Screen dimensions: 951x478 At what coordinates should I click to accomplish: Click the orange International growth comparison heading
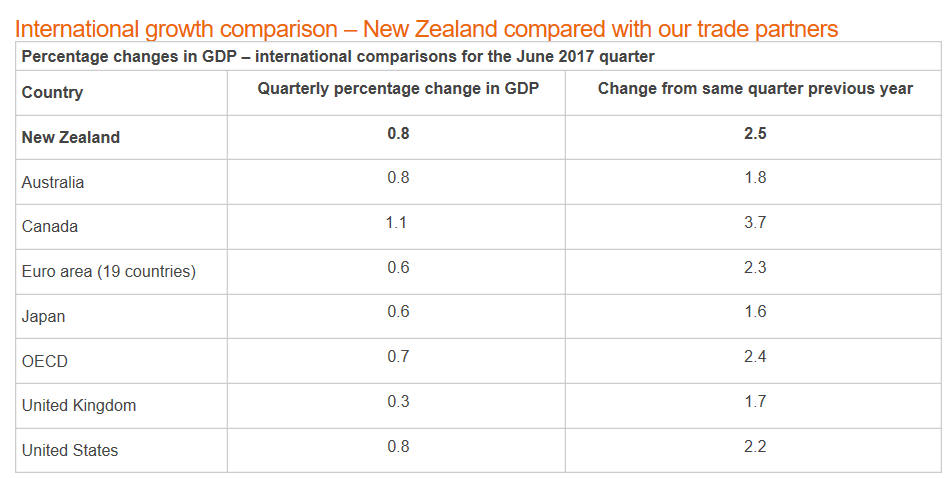tap(426, 27)
